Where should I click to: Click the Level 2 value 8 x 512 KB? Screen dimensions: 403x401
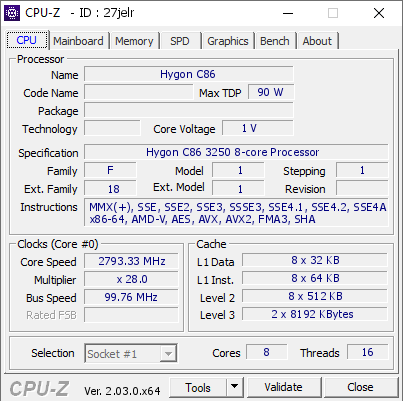(x=315, y=296)
